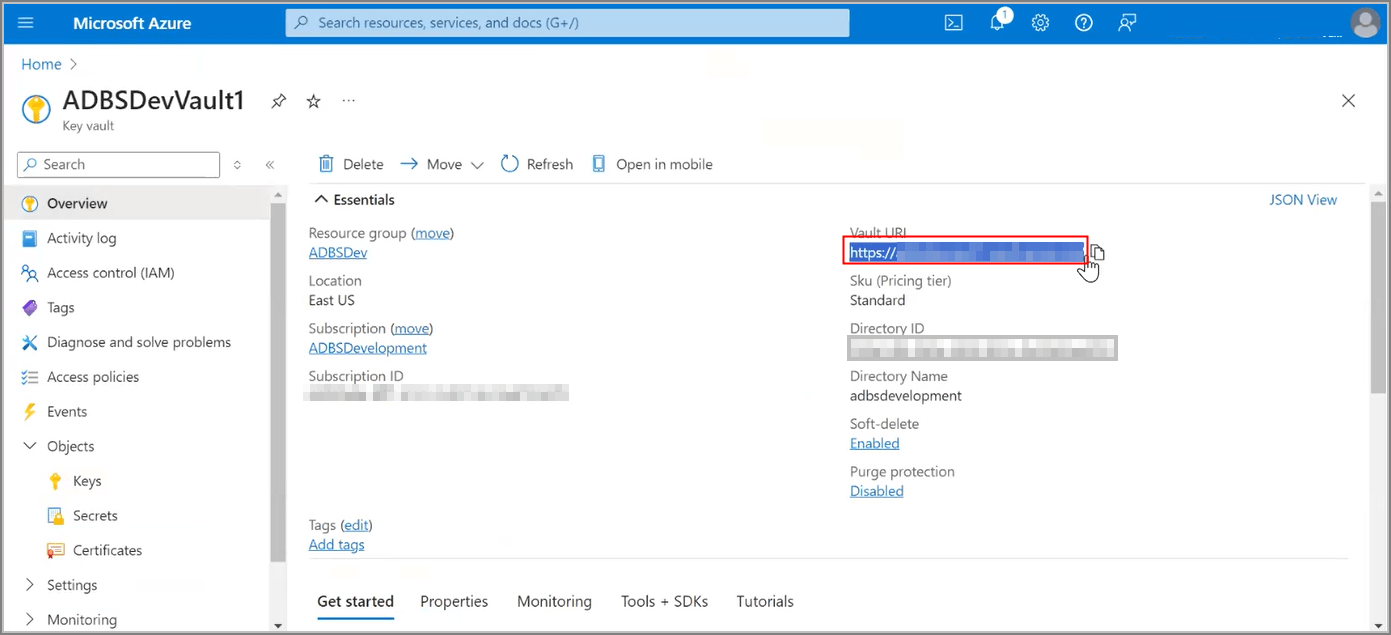
Task: Open Keys under Objects
Action: click(85, 480)
